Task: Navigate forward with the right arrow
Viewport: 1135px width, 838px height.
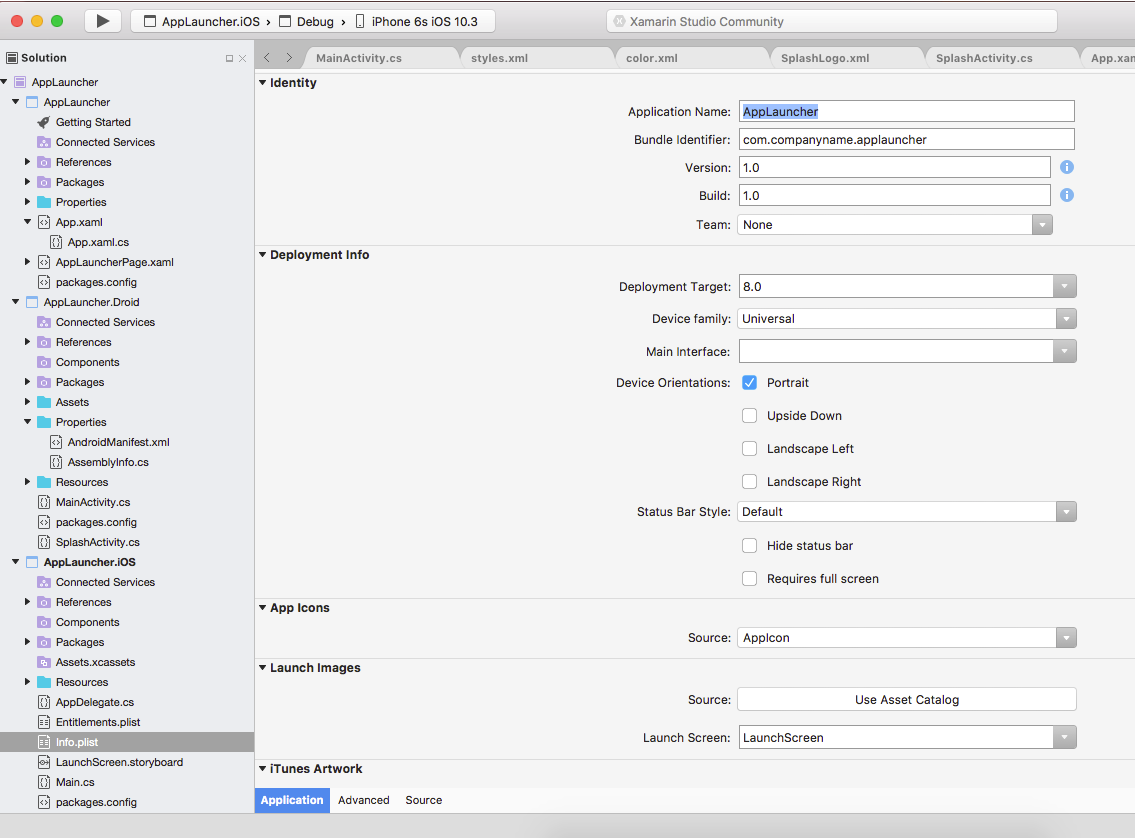Action: tap(289, 58)
